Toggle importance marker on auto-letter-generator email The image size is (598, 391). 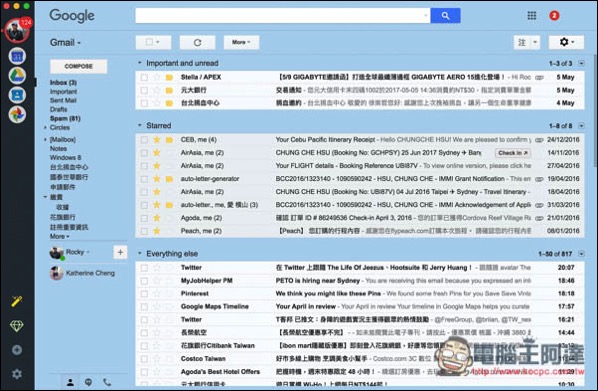point(169,179)
